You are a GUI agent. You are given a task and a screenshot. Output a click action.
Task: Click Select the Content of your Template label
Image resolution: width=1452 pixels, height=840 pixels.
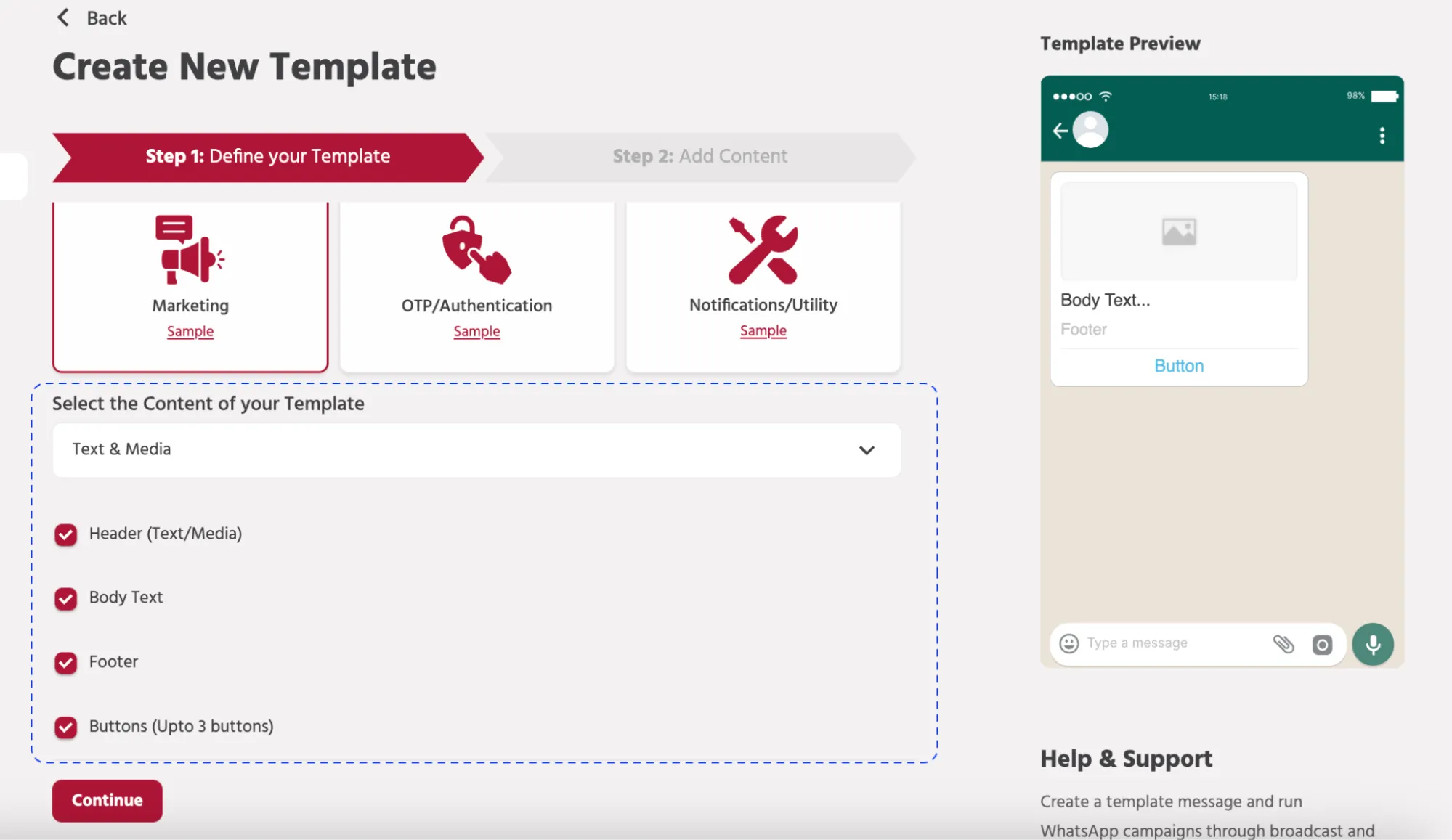point(208,404)
